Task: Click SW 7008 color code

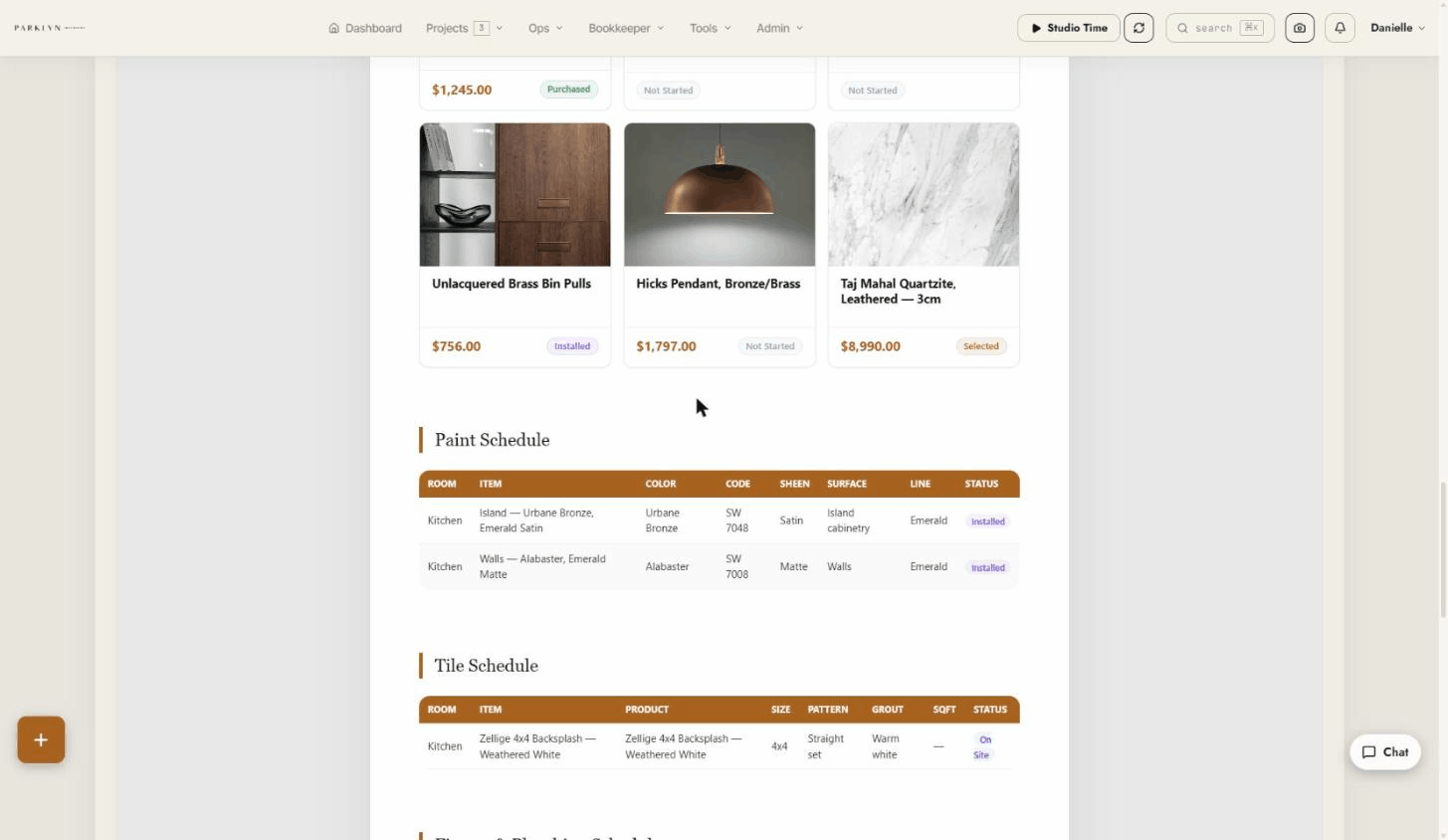Action: (736, 566)
